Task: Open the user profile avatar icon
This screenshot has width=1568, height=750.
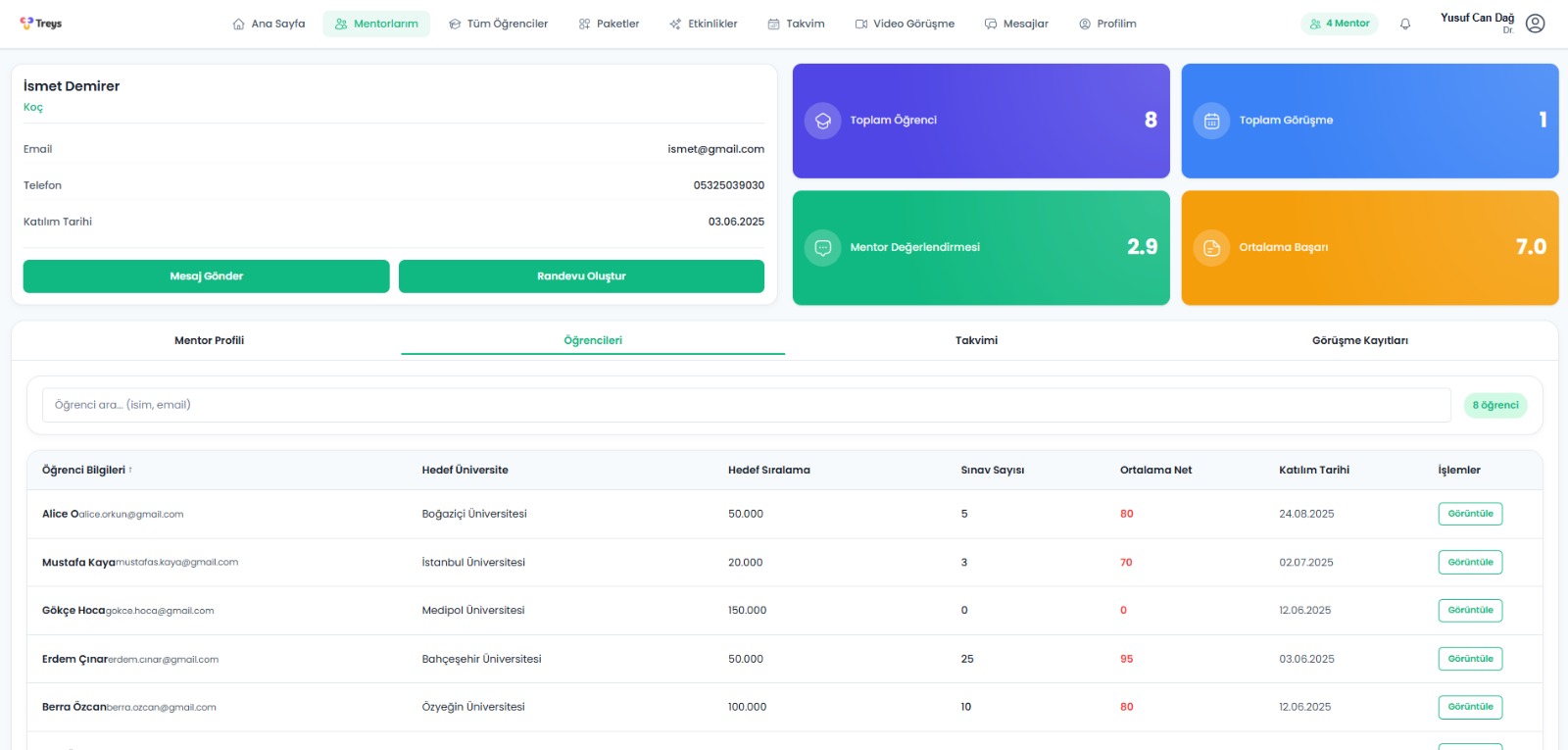Action: tap(1535, 24)
